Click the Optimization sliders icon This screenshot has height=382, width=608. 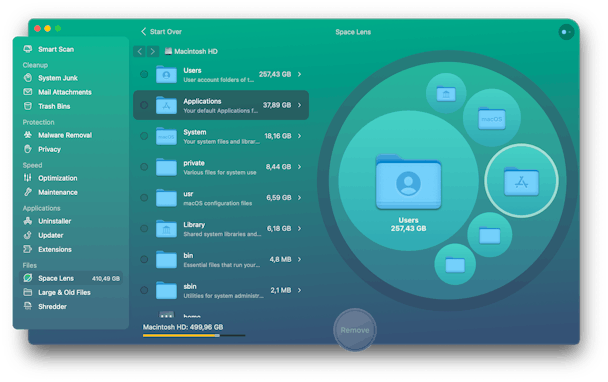pos(28,178)
